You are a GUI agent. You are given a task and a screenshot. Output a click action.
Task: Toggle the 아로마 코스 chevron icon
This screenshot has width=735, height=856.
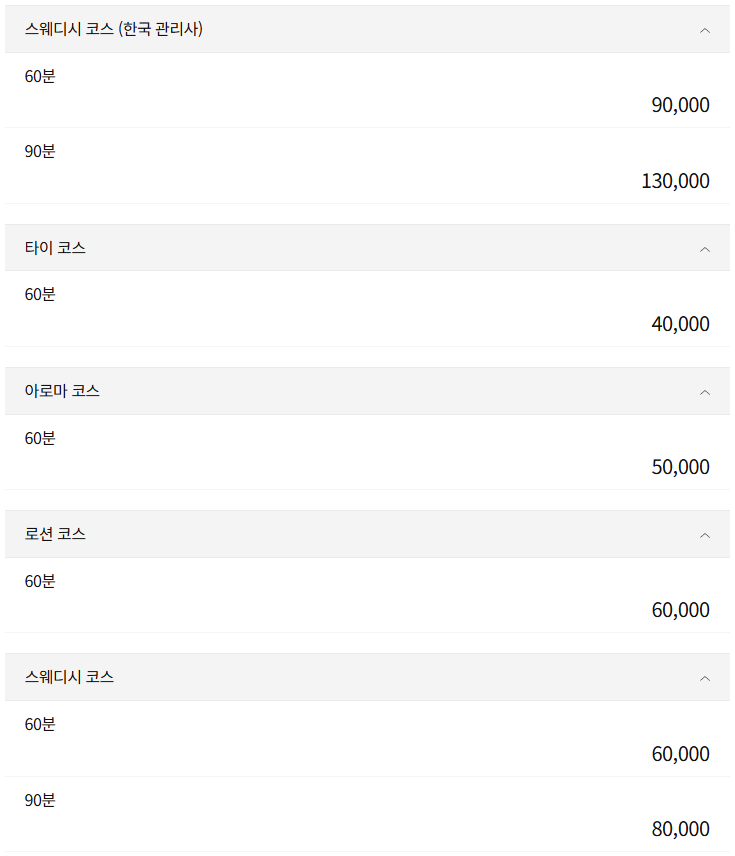pyautogui.click(x=705, y=391)
